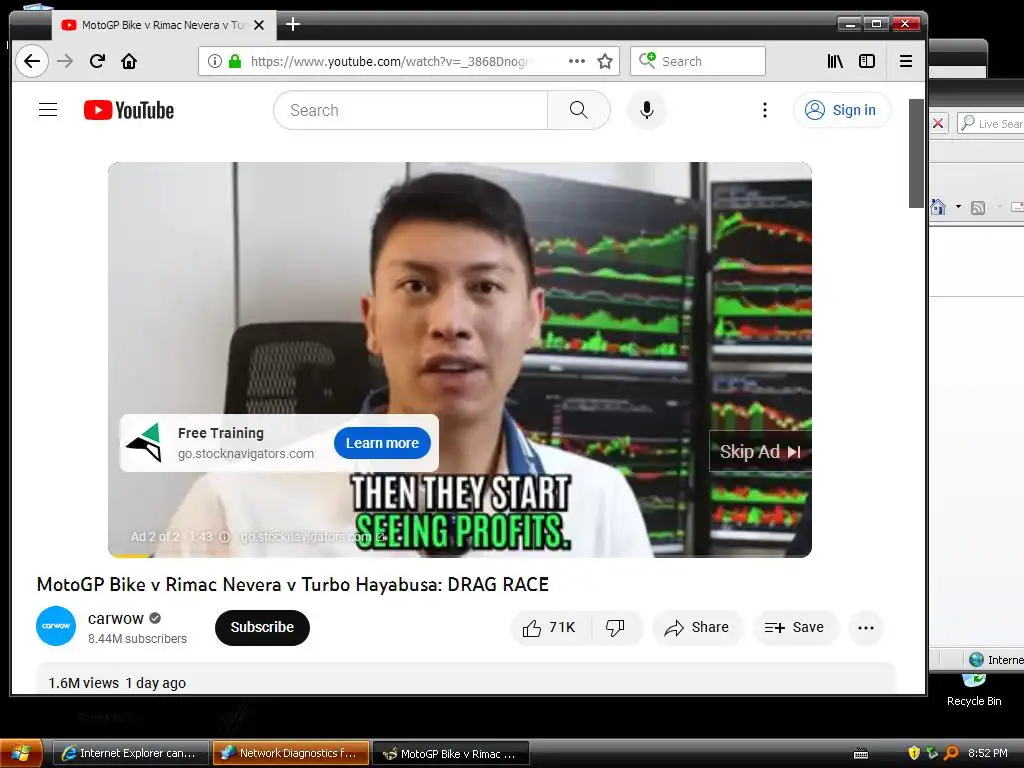Viewport: 1024px width, 768px height.
Task: Bookmark this page with the star icon
Action: pyautogui.click(x=605, y=61)
